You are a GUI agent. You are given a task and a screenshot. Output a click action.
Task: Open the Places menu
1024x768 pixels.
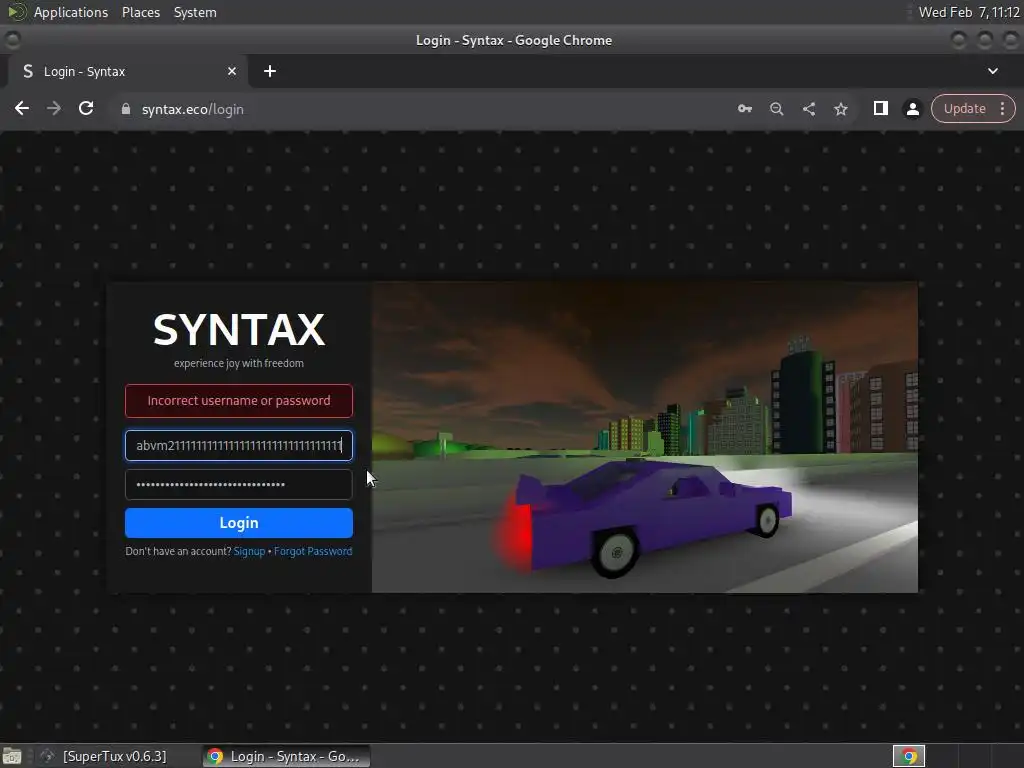[141, 12]
